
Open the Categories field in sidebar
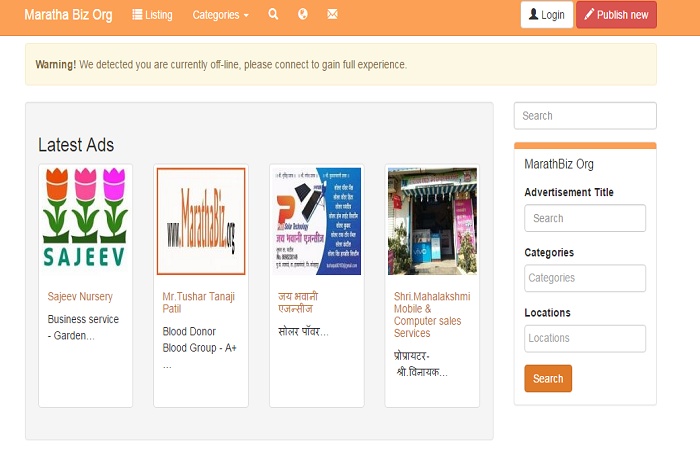(585, 278)
